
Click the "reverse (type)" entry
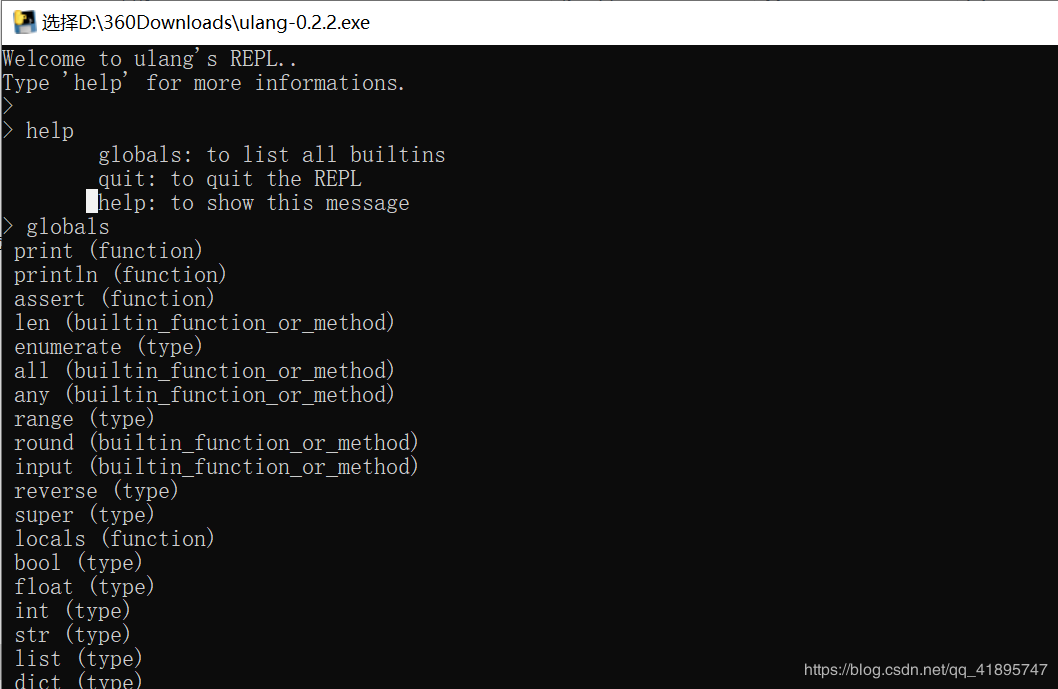coord(96,491)
